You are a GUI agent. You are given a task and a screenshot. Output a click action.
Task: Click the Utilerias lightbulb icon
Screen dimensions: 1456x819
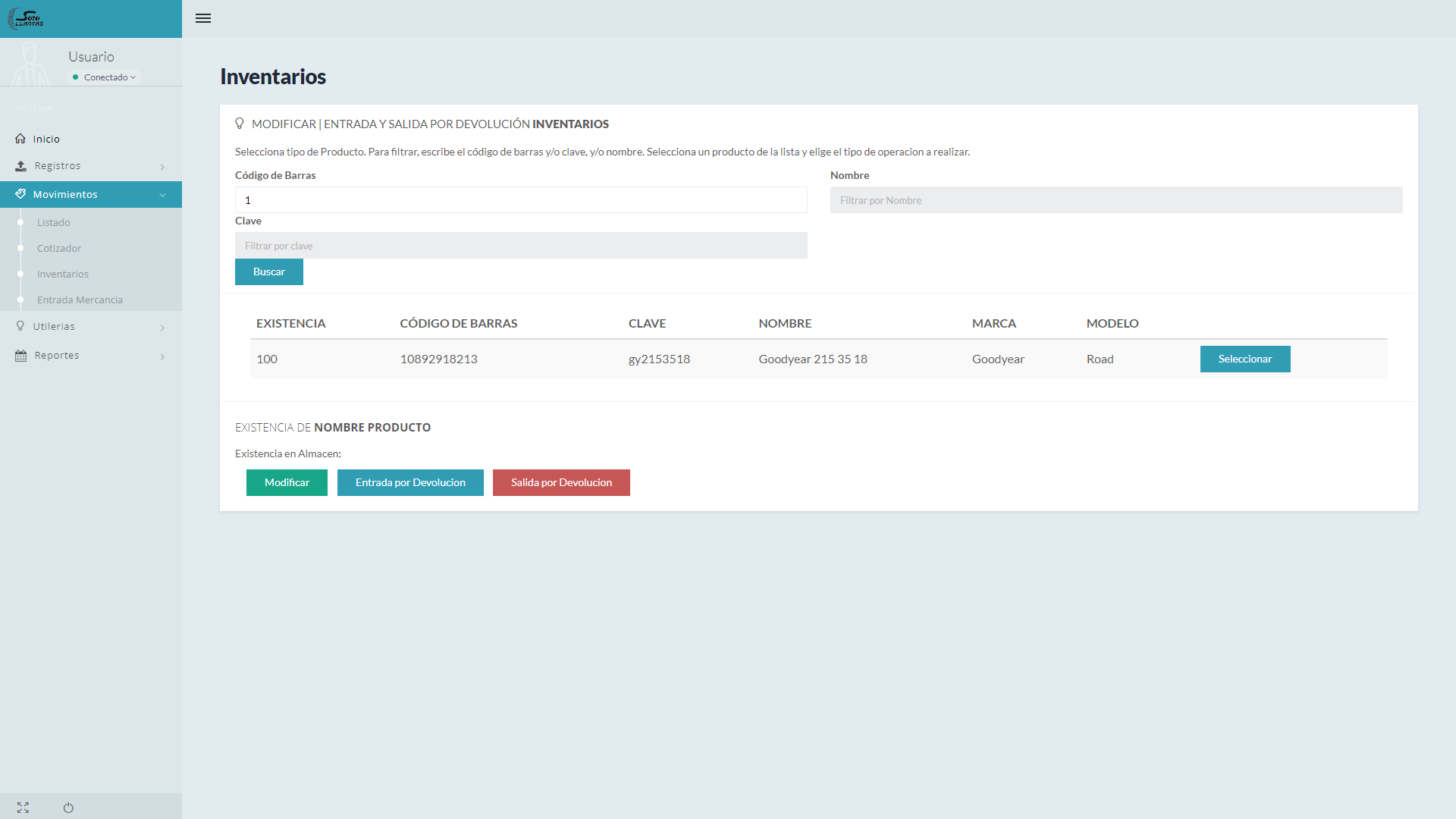(x=20, y=326)
